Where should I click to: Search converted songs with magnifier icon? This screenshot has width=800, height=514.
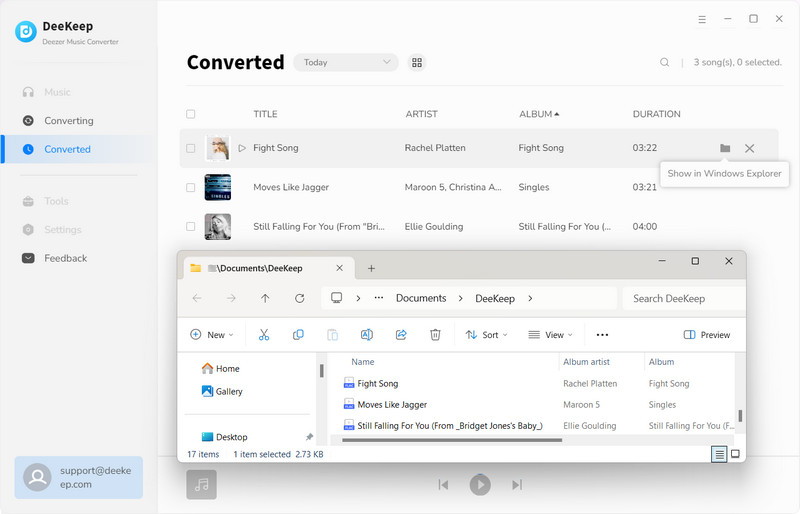(664, 62)
